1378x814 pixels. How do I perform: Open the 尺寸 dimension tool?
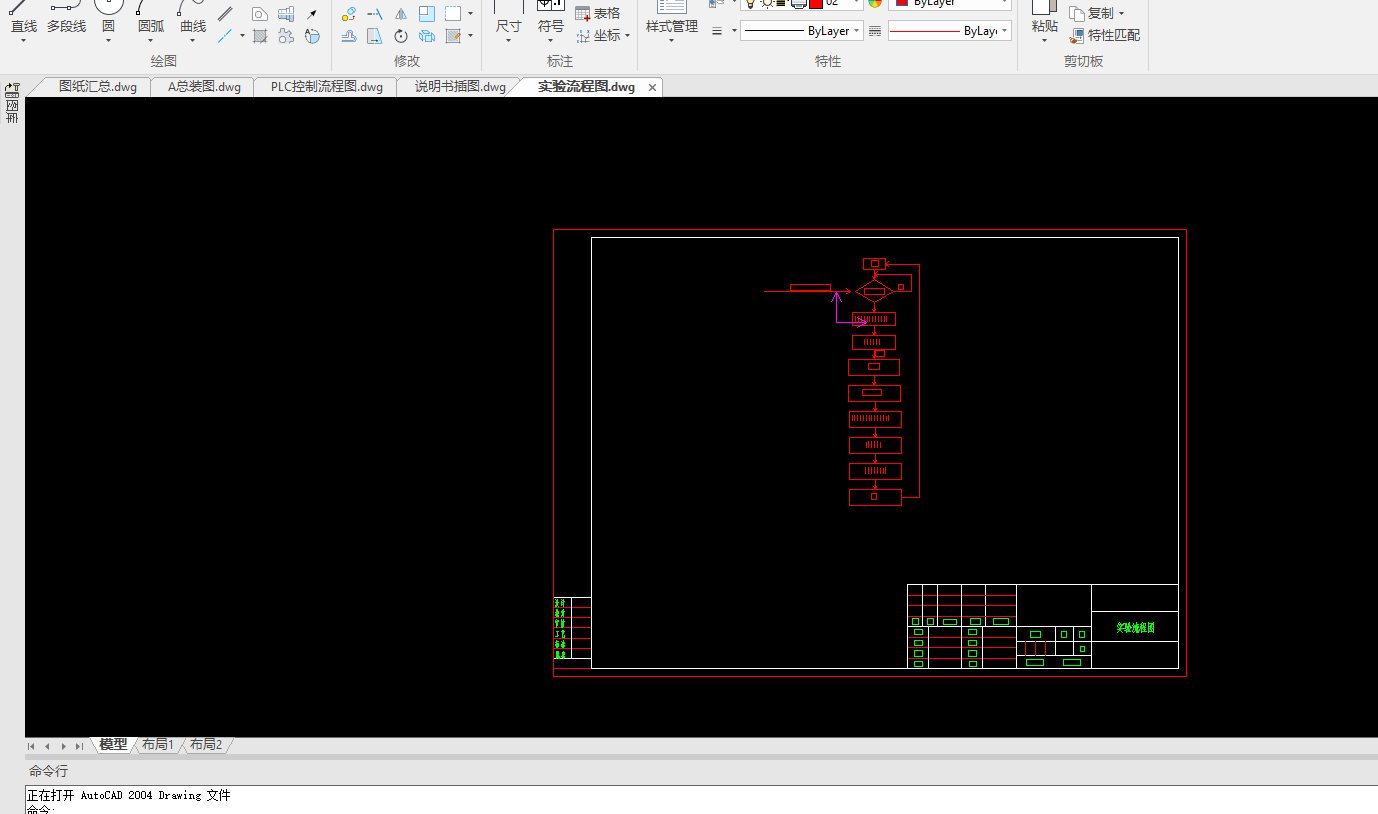[509, 18]
